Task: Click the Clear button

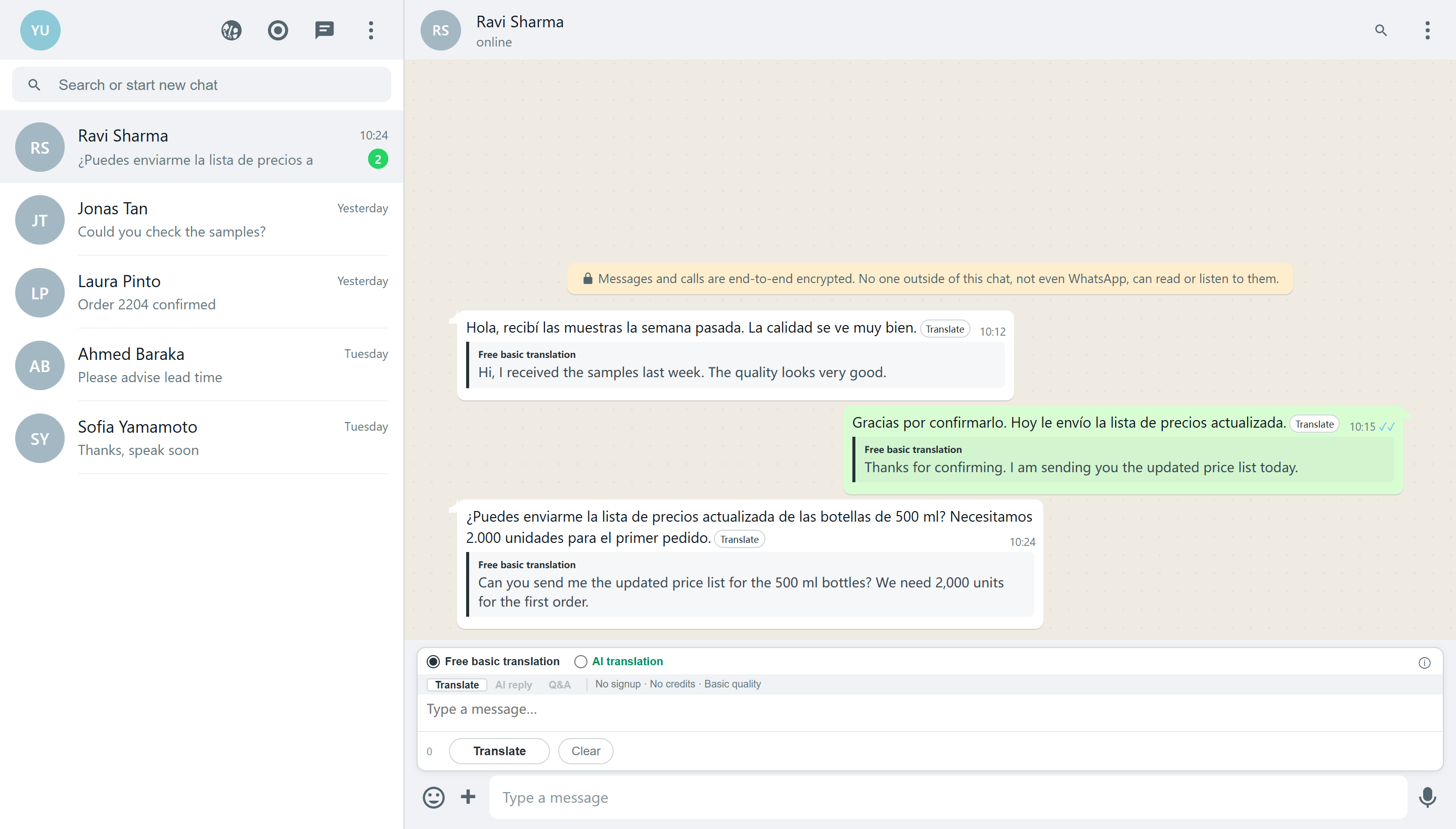Action: pos(585,751)
